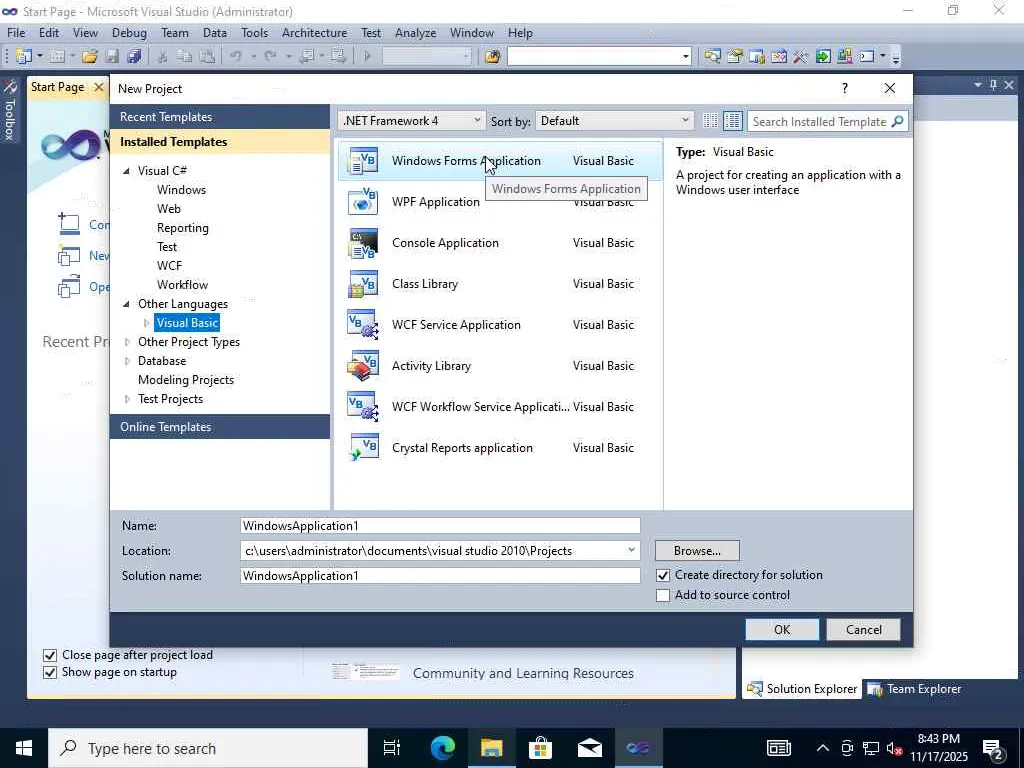Screen dimensions: 1024x768
Task: Open File Explorer from the taskbar
Action: [491, 748]
